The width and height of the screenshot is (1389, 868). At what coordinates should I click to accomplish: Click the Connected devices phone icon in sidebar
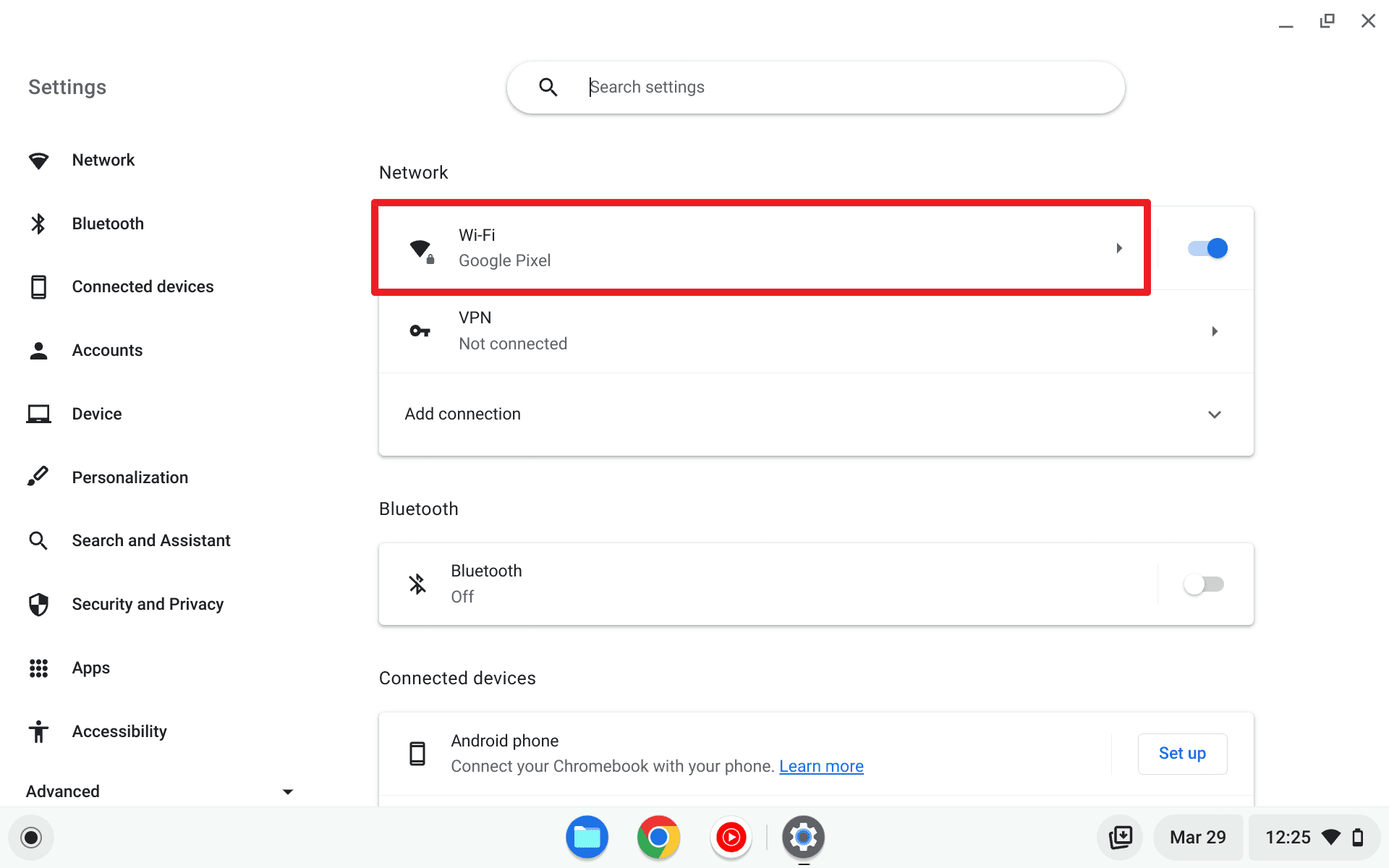click(x=38, y=287)
